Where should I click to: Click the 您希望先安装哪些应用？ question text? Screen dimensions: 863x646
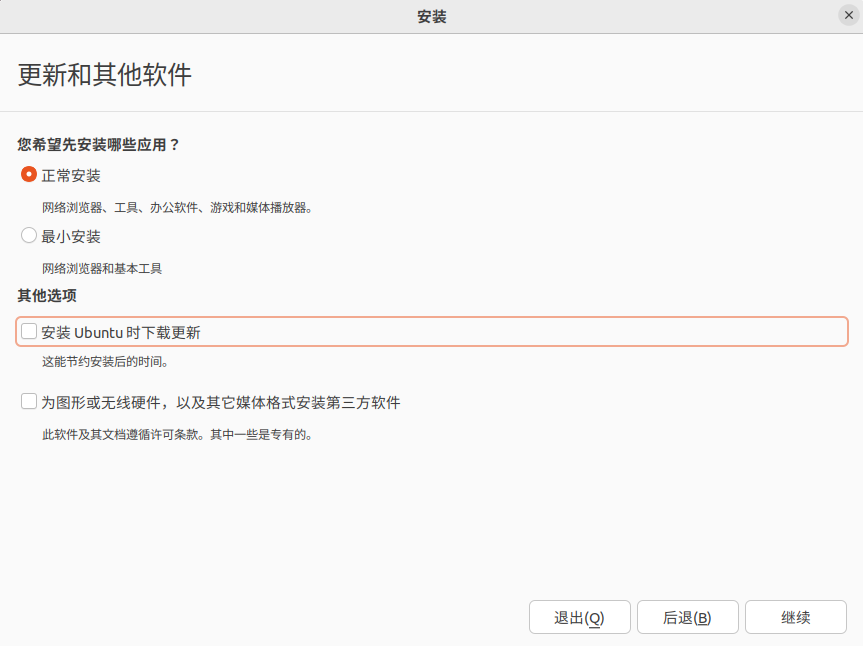tap(98, 145)
